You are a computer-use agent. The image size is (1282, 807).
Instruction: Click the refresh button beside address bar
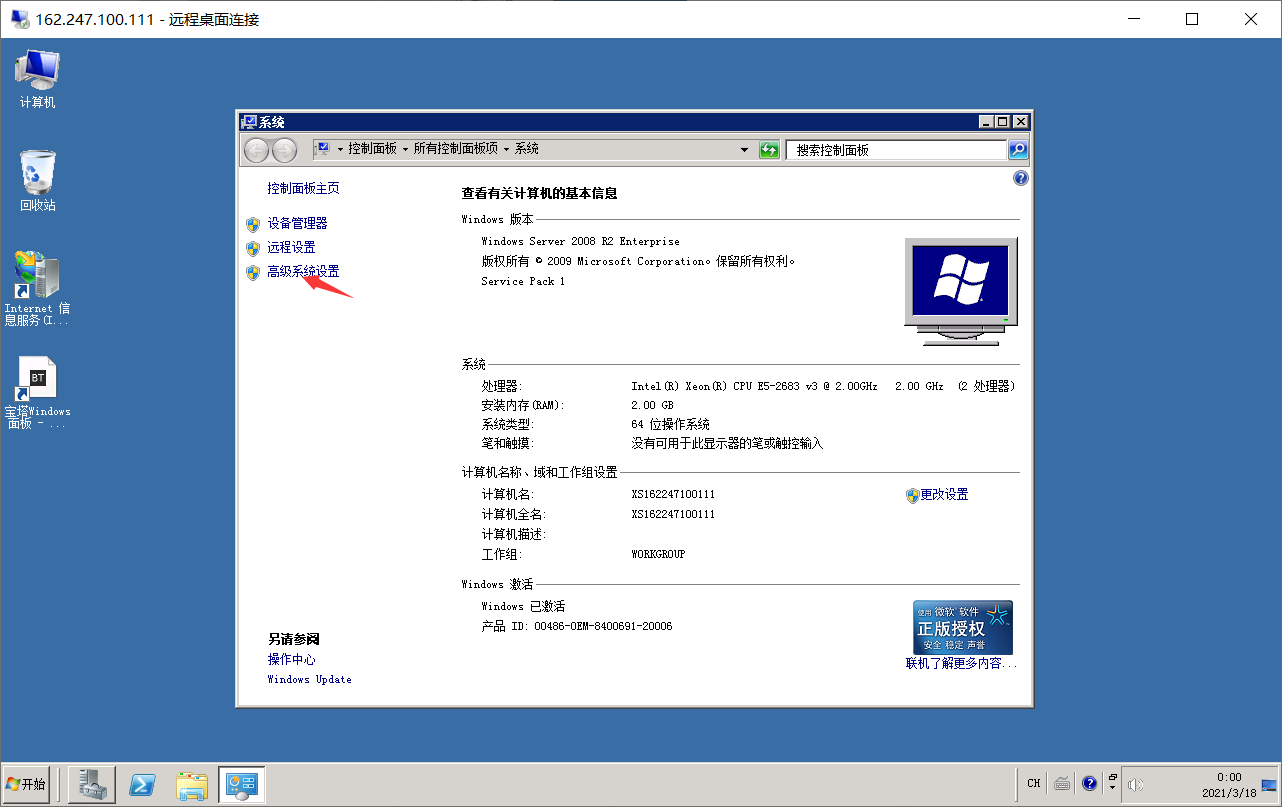pyautogui.click(x=769, y=150)
